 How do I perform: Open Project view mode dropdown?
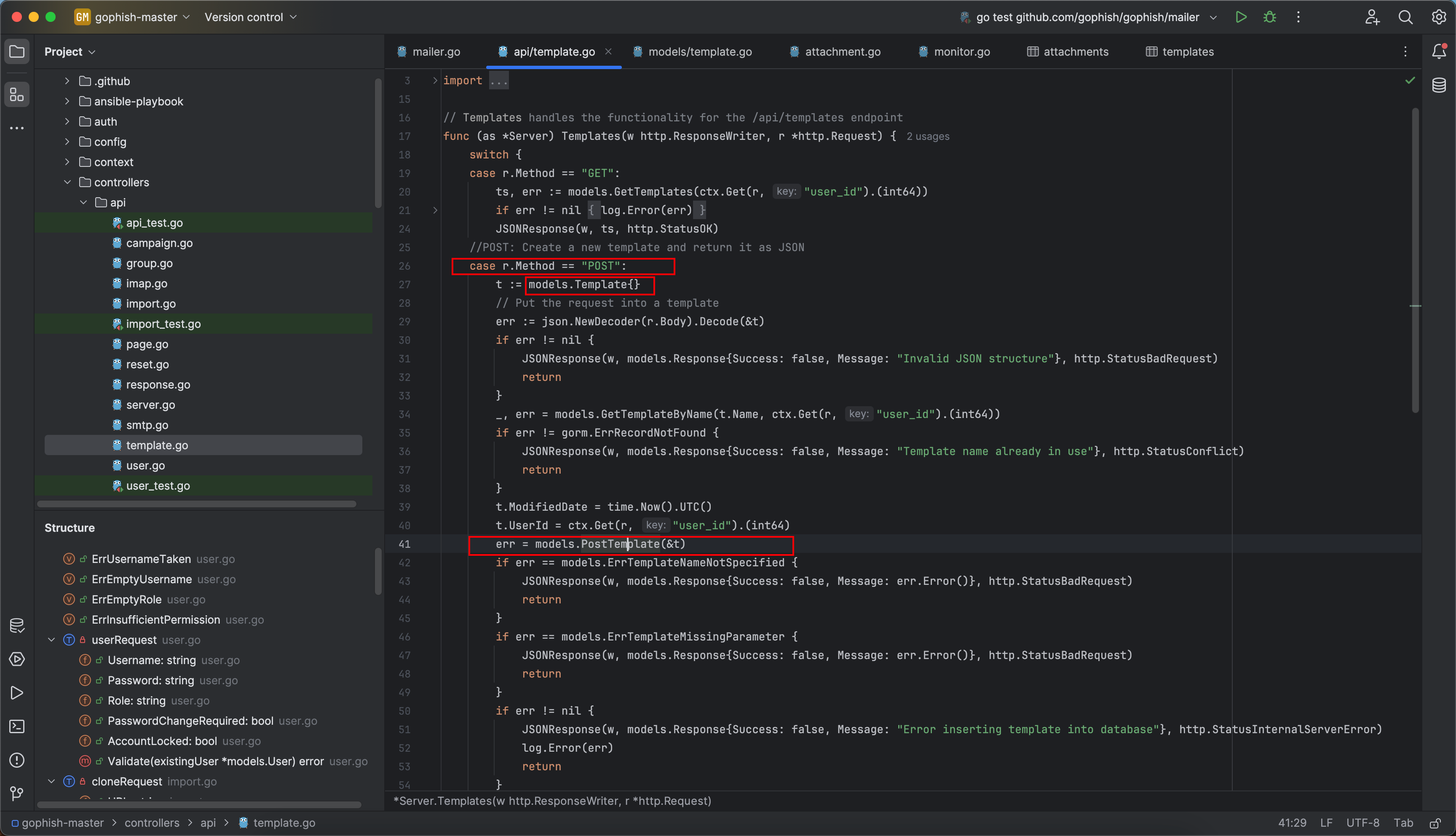70,52
